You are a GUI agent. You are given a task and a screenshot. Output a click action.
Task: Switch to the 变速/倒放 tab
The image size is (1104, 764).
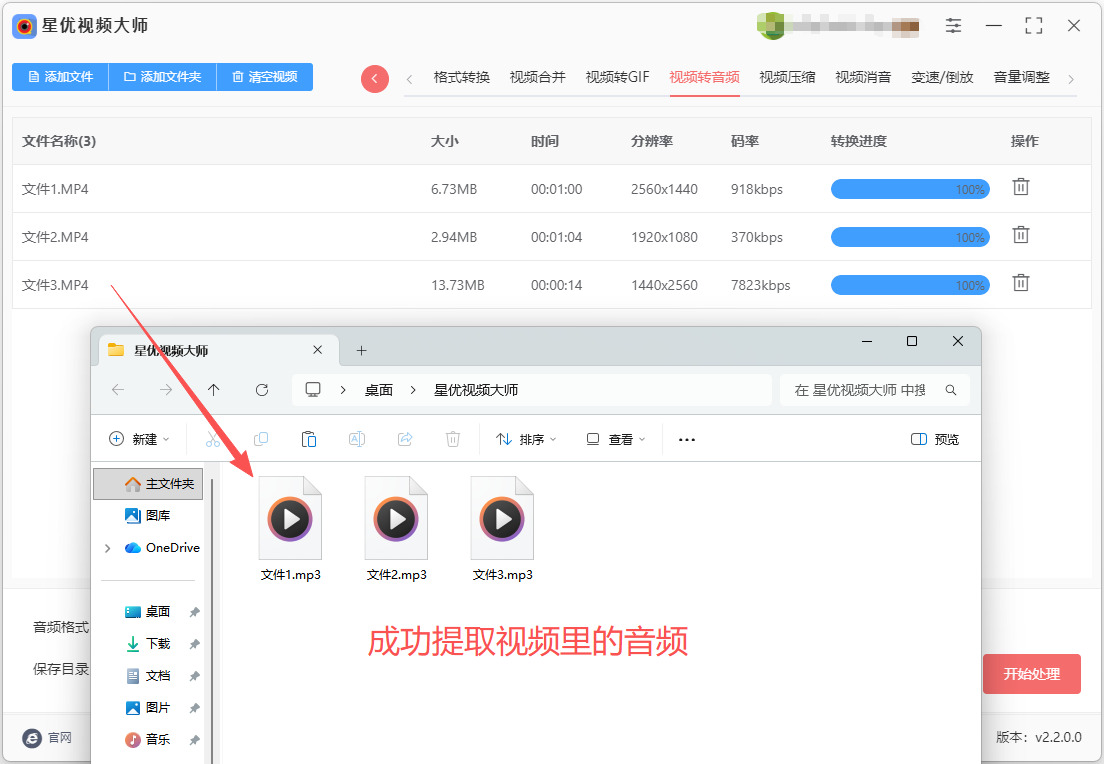[x=942, y=77]
